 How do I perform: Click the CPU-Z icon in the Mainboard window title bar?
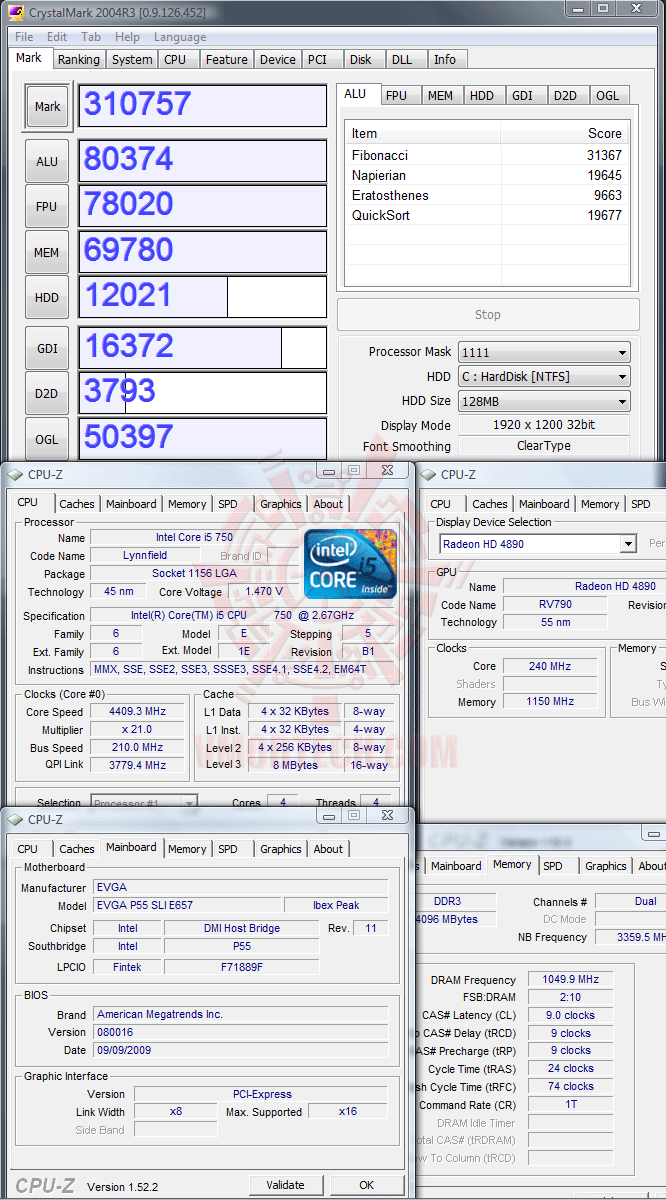pyautogui.click(x=15, y=819)
